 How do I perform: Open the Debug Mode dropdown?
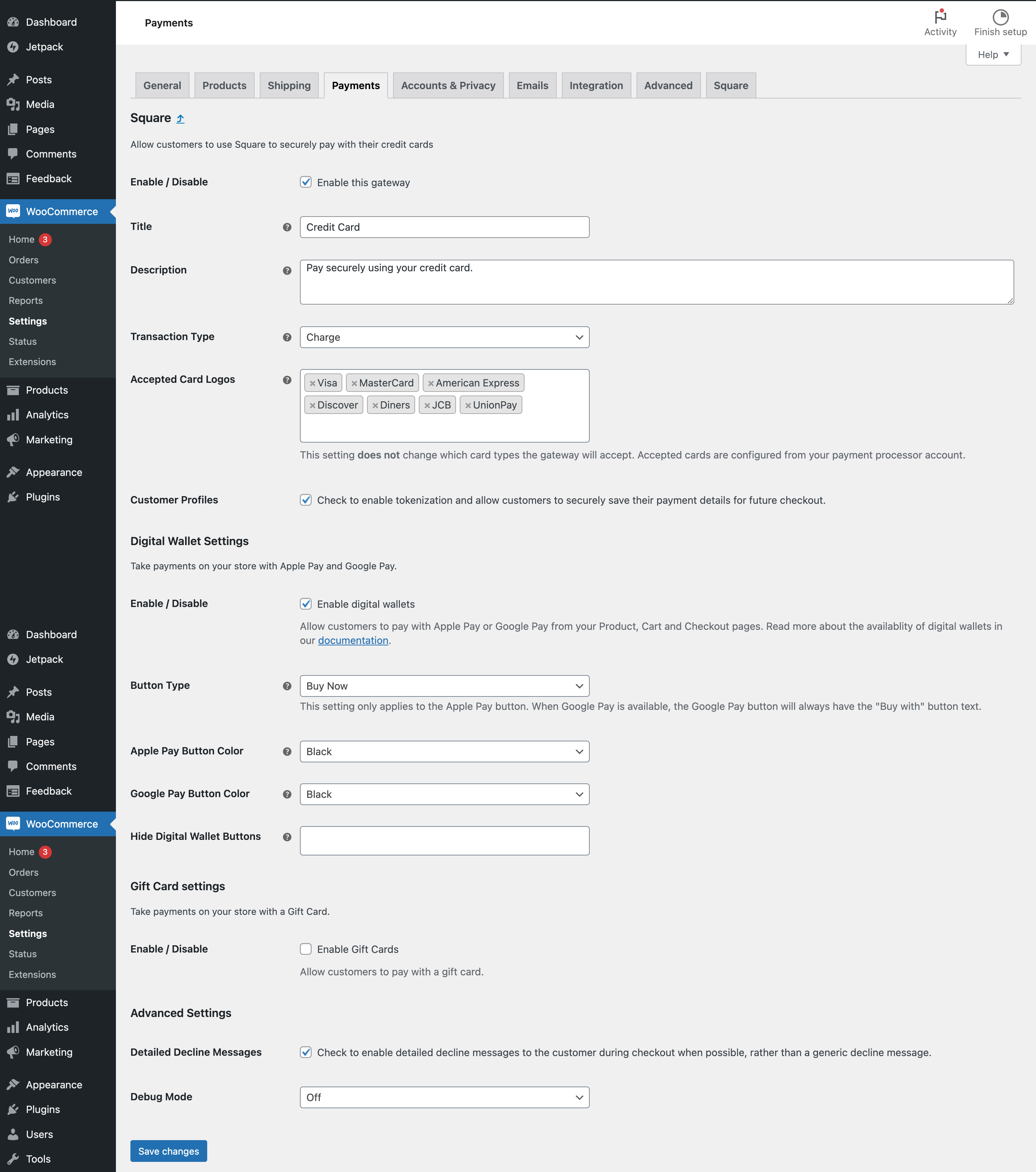pos(444,1097)
